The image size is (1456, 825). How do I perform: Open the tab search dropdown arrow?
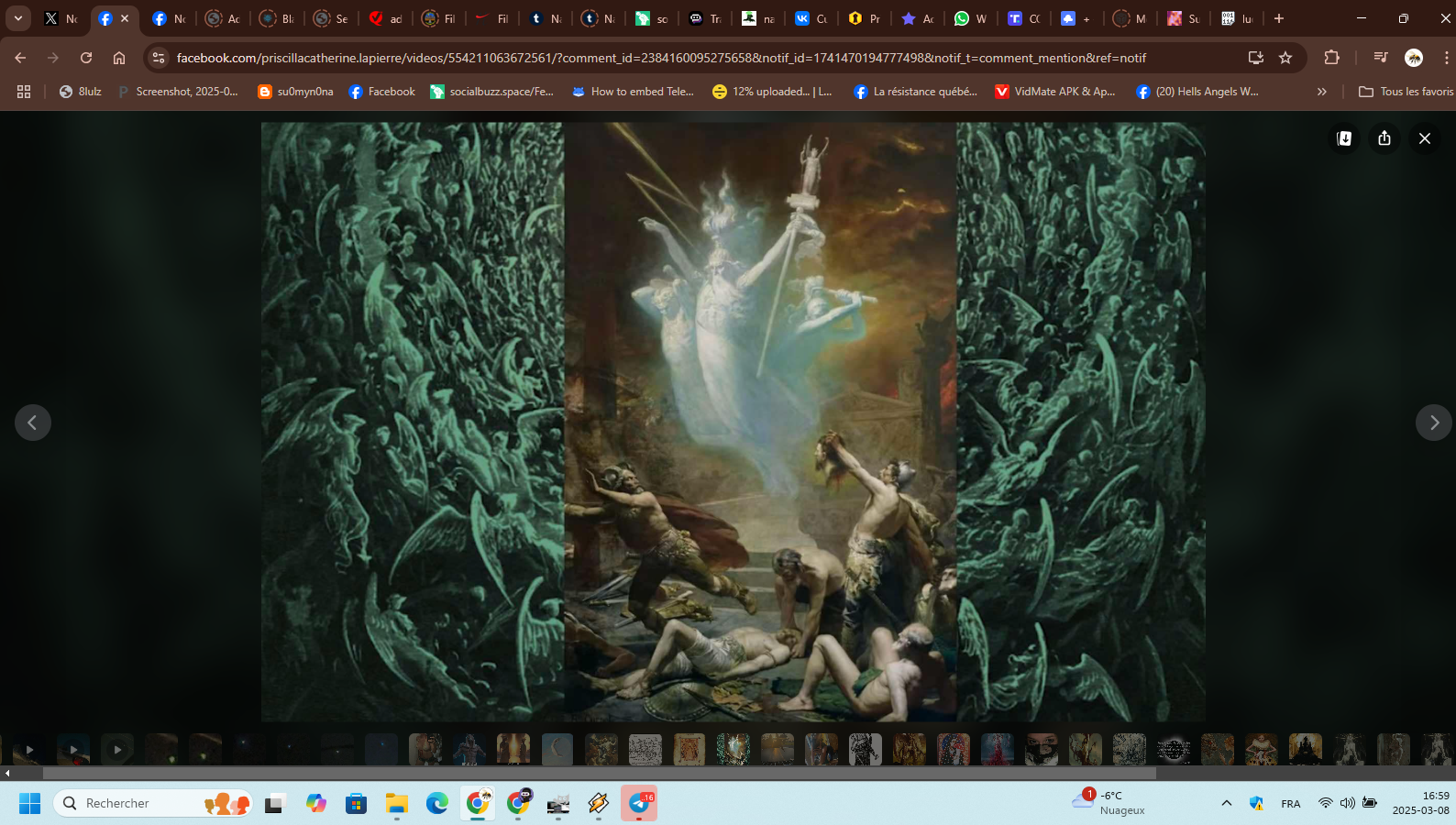pos(18,18)
